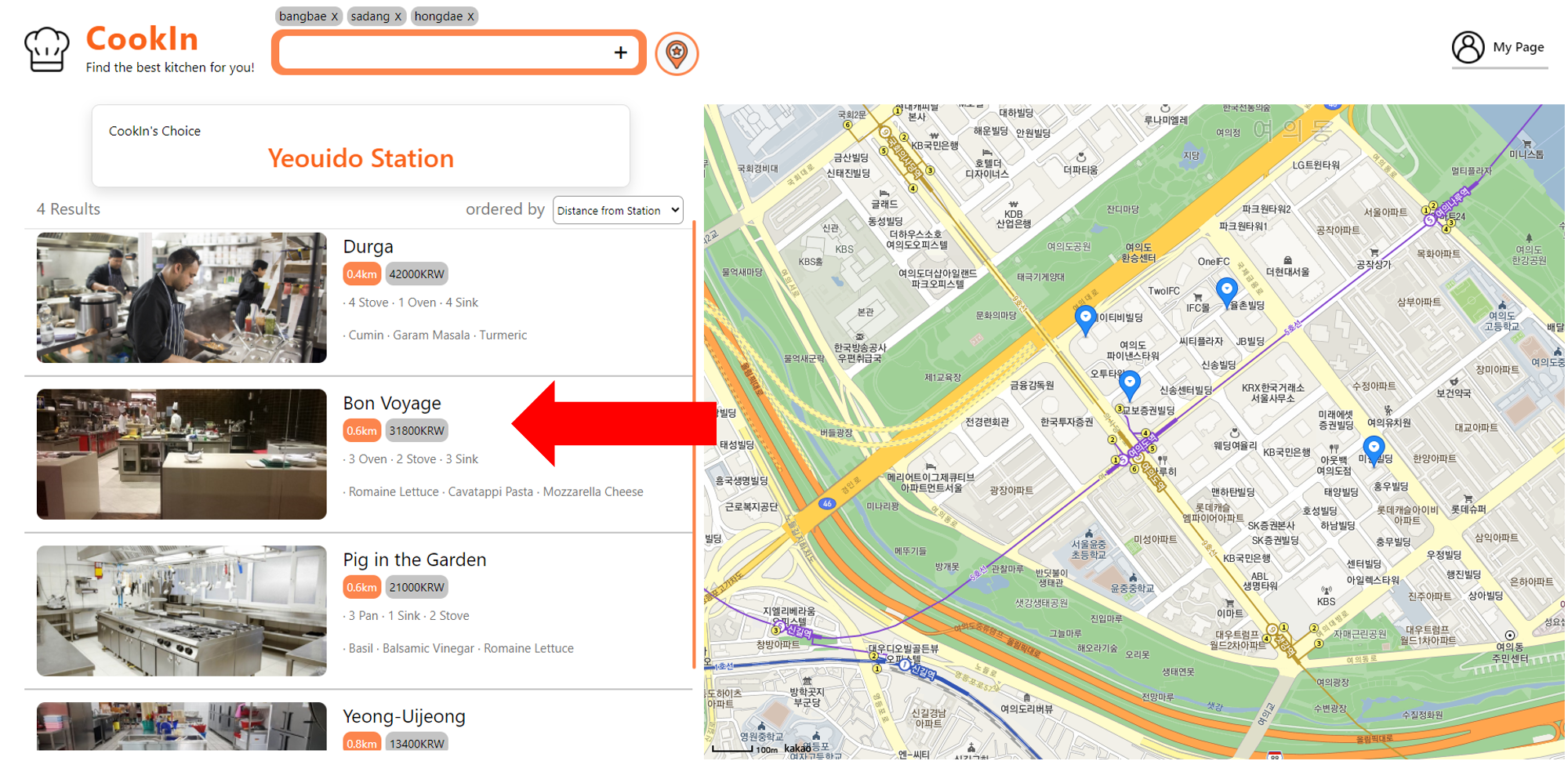Select Pig in the Garden listing title
This screenshot has width=1568, height=761.
pos(414,560)
